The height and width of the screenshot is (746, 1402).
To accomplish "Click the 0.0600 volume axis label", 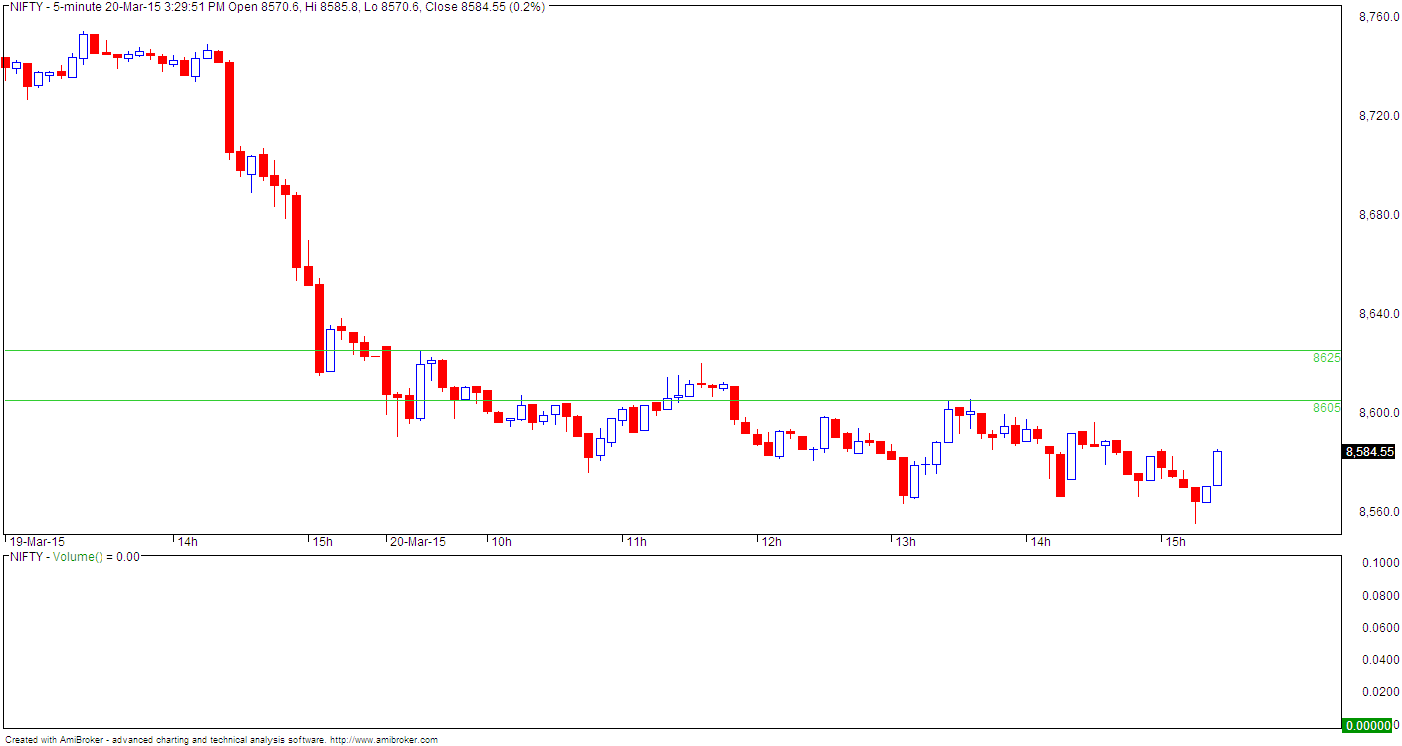I will [1382, 628].
